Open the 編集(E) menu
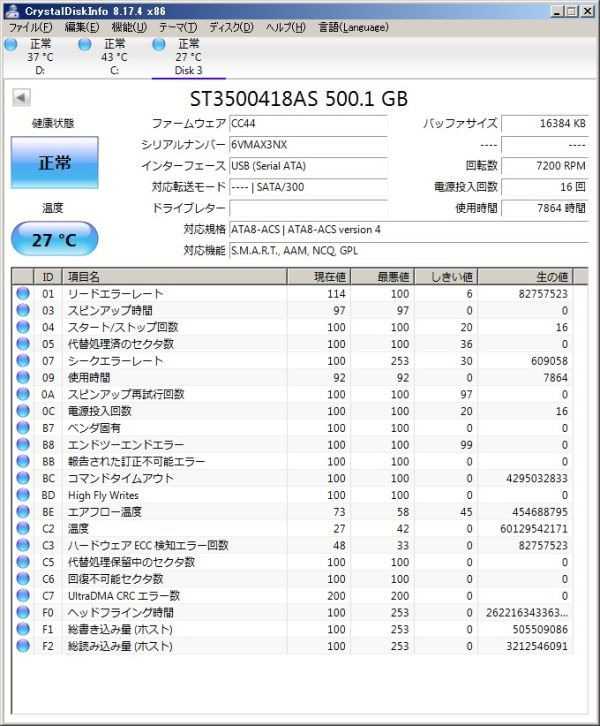The height and width of the screenshot is (726, 600). [x=82, y=27]
